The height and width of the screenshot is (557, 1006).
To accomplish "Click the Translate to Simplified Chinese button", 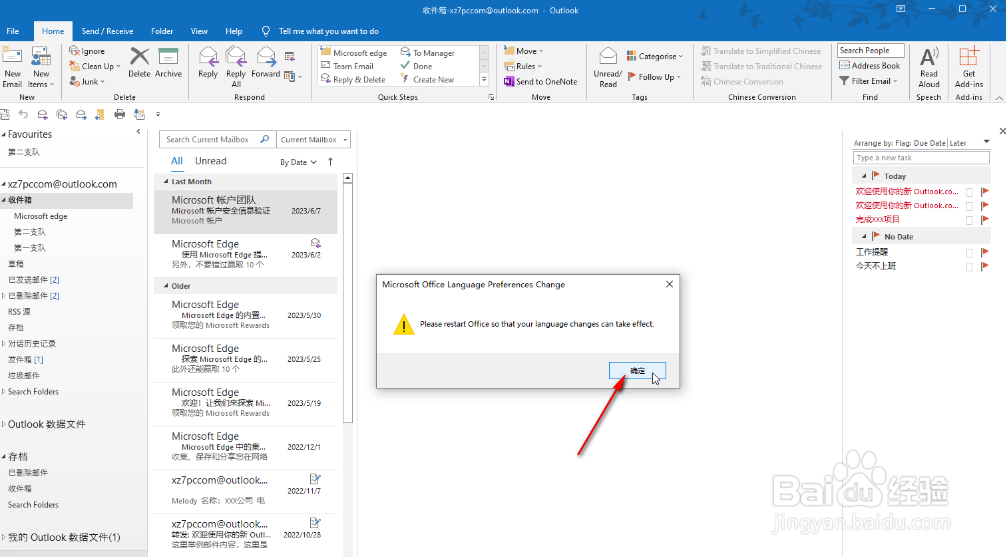I will (761, 51).
